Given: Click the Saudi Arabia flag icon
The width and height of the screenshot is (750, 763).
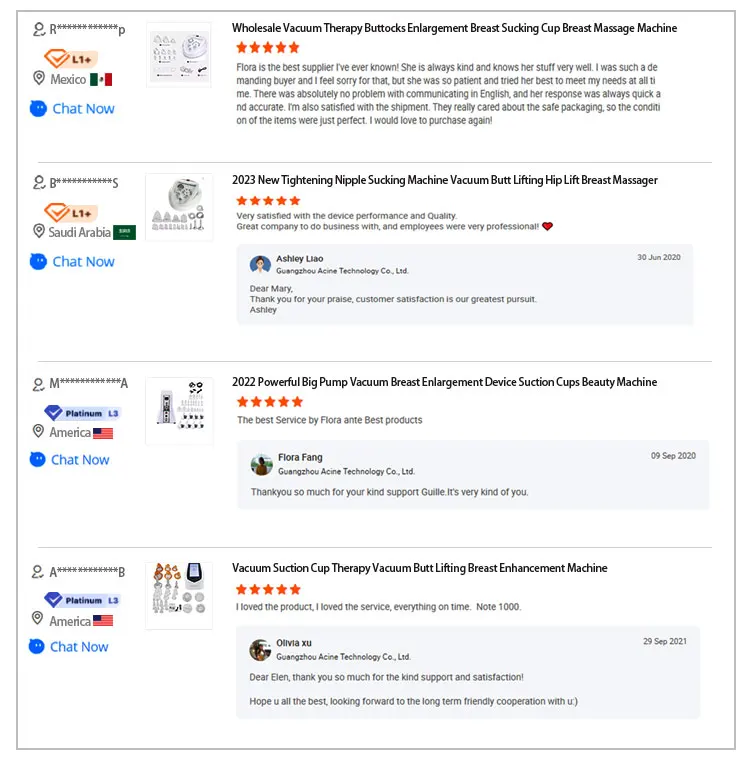Looking at the screenshot, I should [124, 232].
